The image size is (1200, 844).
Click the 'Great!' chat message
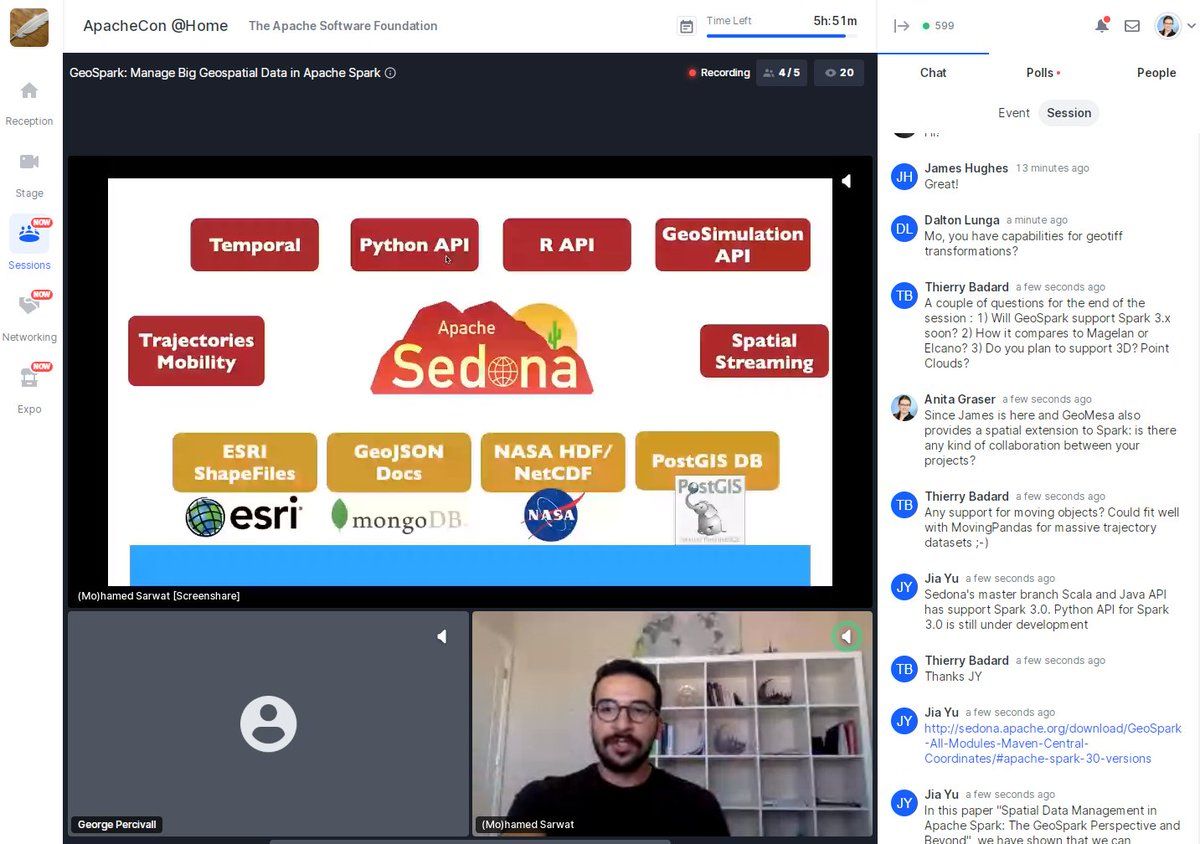coord(941,185)
